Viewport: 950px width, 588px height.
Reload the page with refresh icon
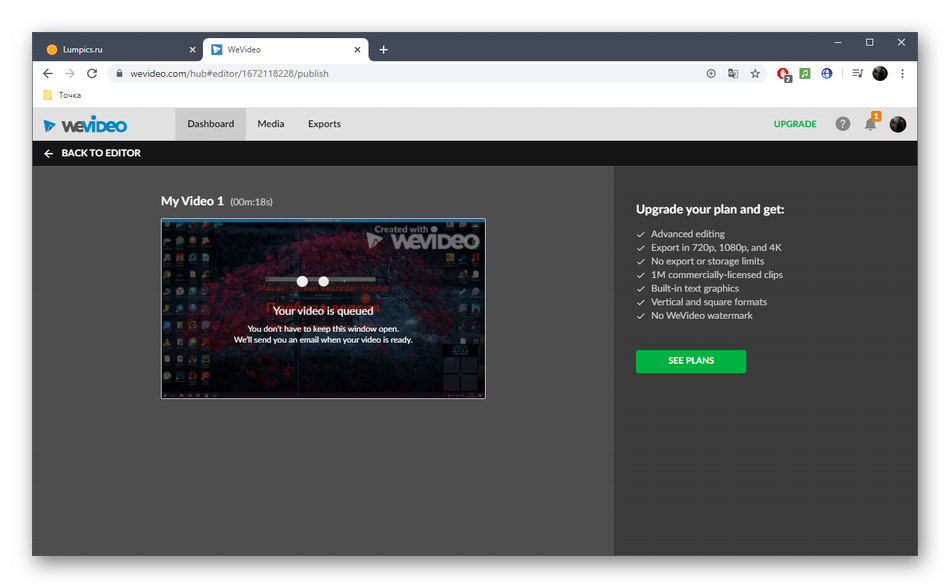(92, 73)
